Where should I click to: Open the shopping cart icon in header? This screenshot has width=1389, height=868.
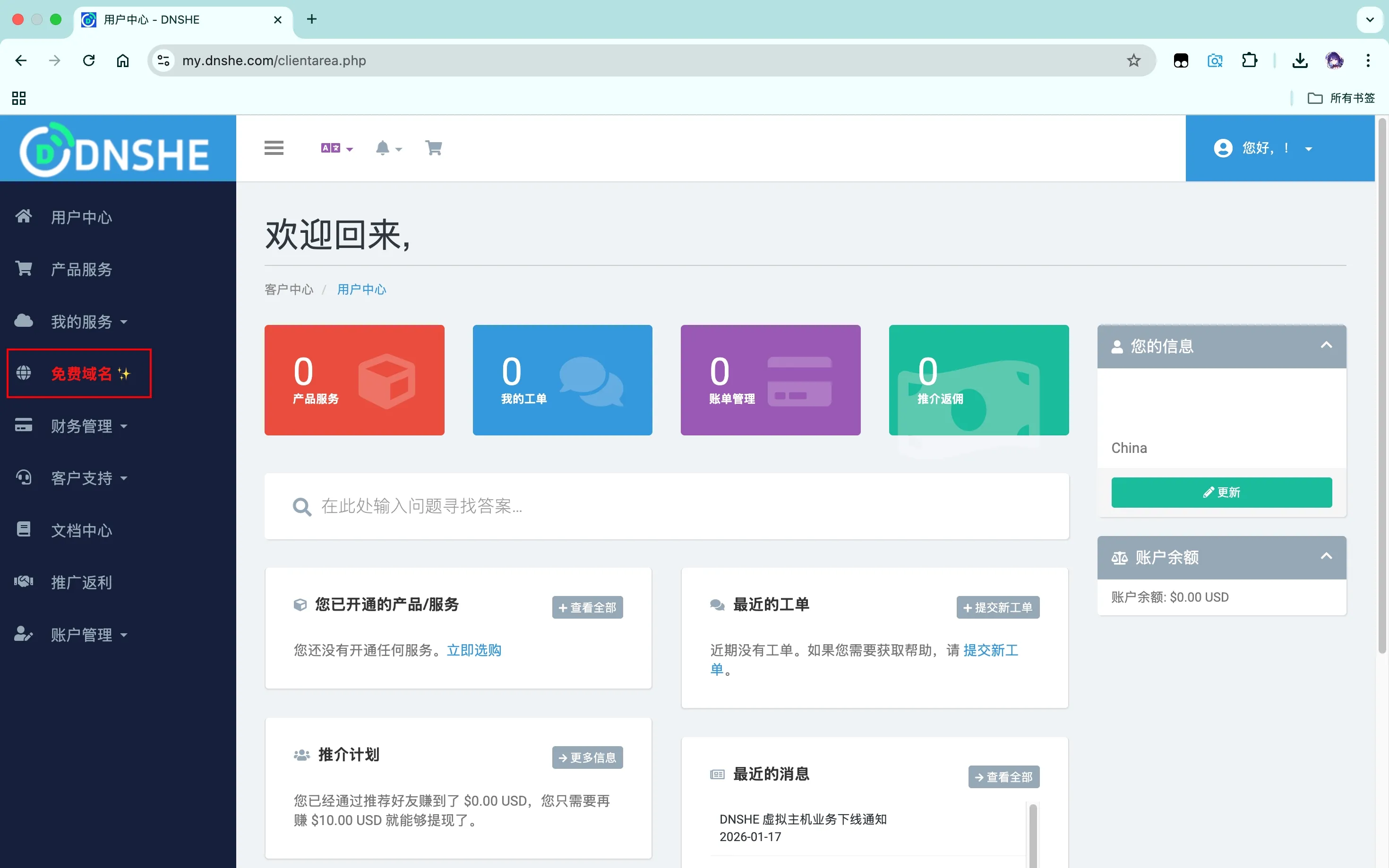click(x=434, y=148)
